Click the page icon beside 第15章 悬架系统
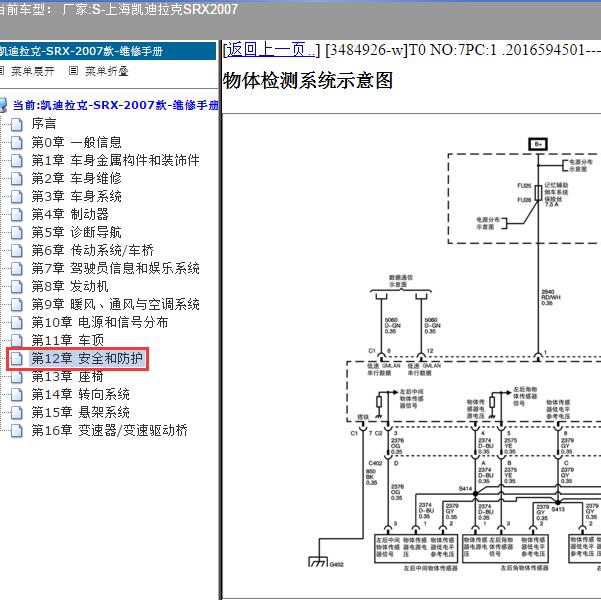The image size is (601, 600). tap(16, 413)
